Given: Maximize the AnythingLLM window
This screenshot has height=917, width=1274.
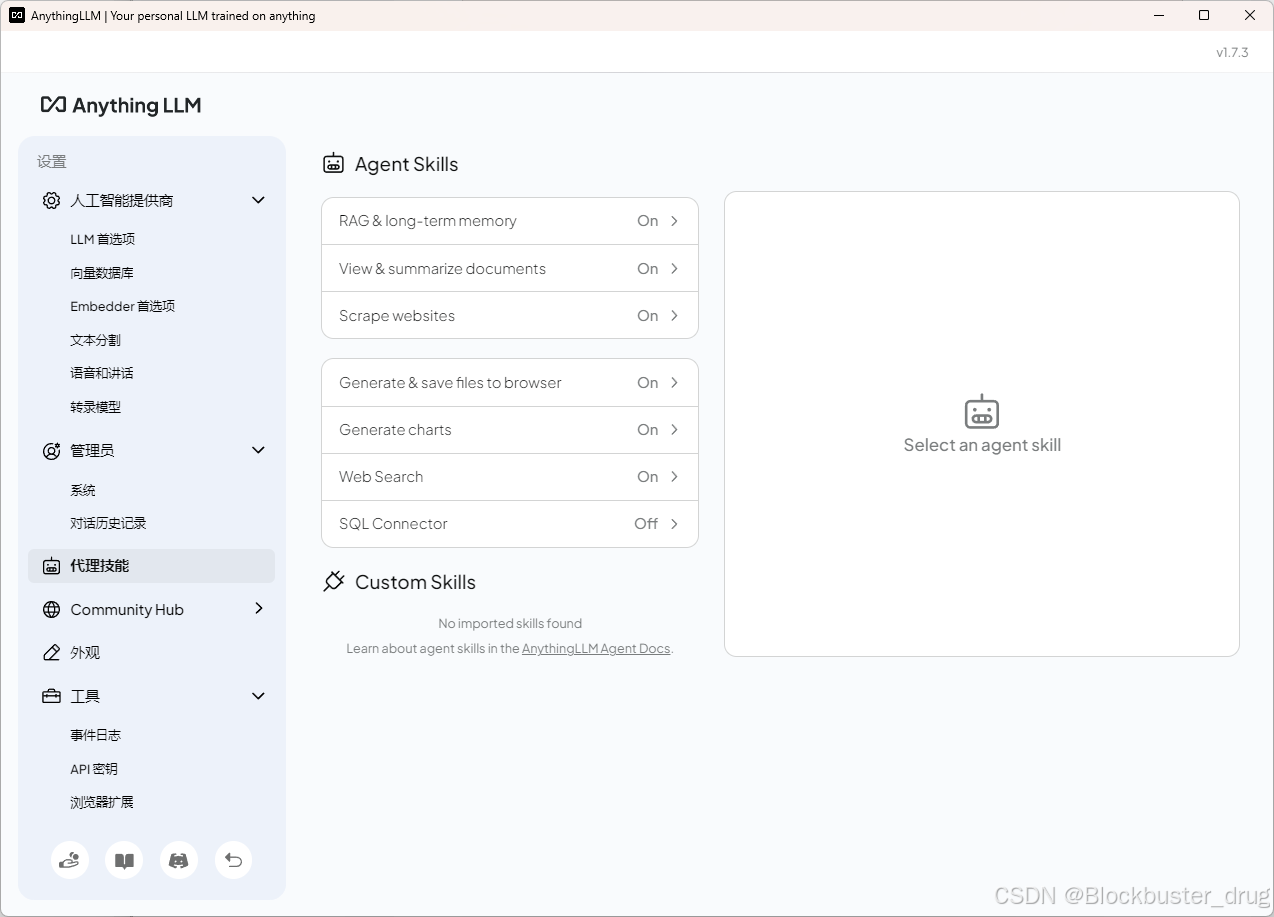Looking at the screenshot, I should click(1204, 15).
